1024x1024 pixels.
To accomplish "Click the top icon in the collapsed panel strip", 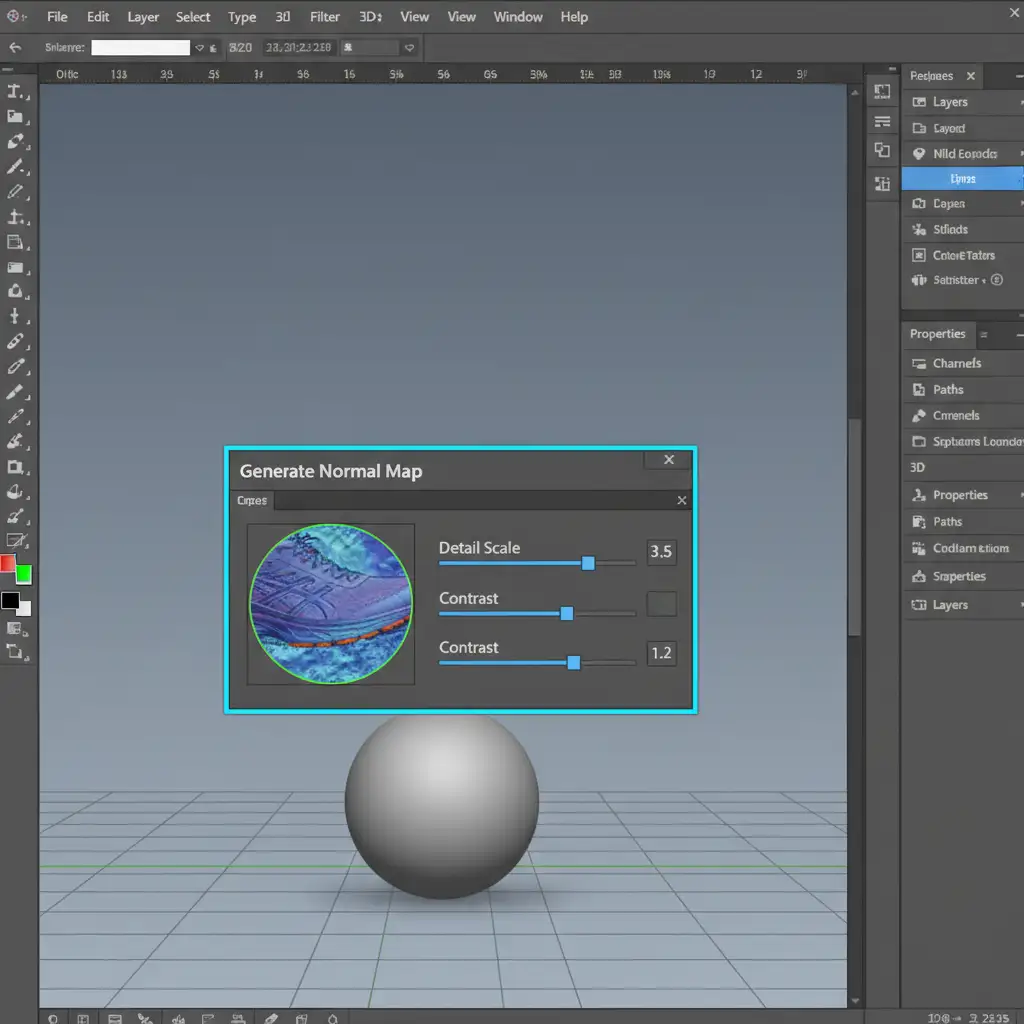I will 882,92.
